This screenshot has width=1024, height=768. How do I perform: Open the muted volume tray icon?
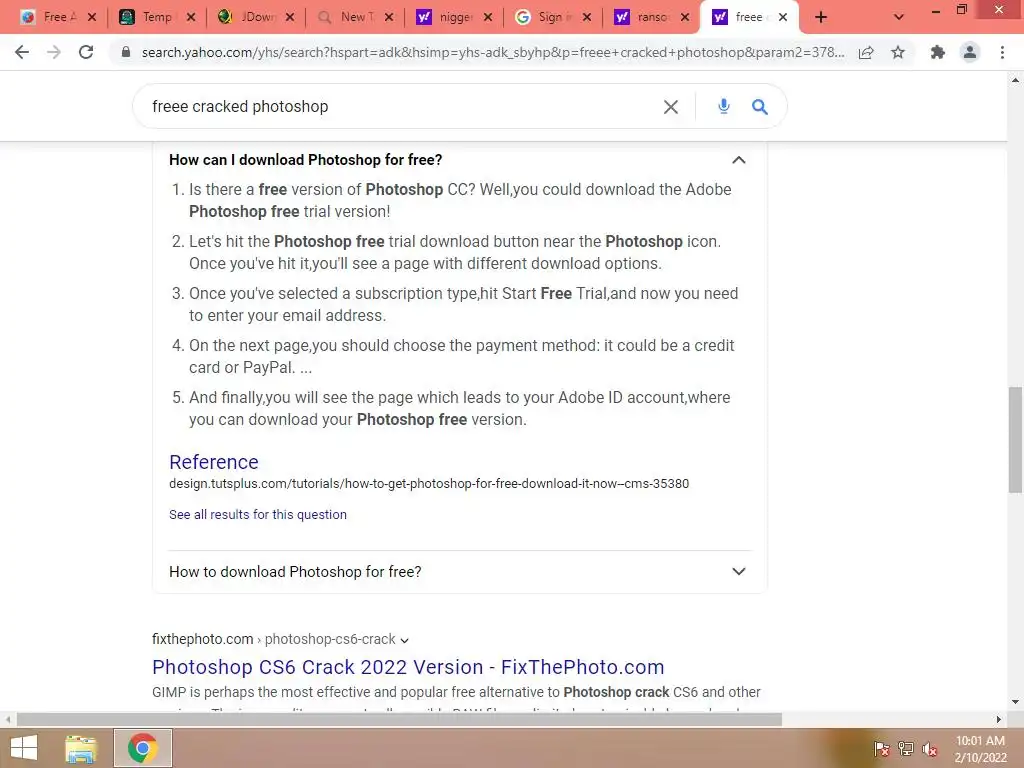pos(930,749)
